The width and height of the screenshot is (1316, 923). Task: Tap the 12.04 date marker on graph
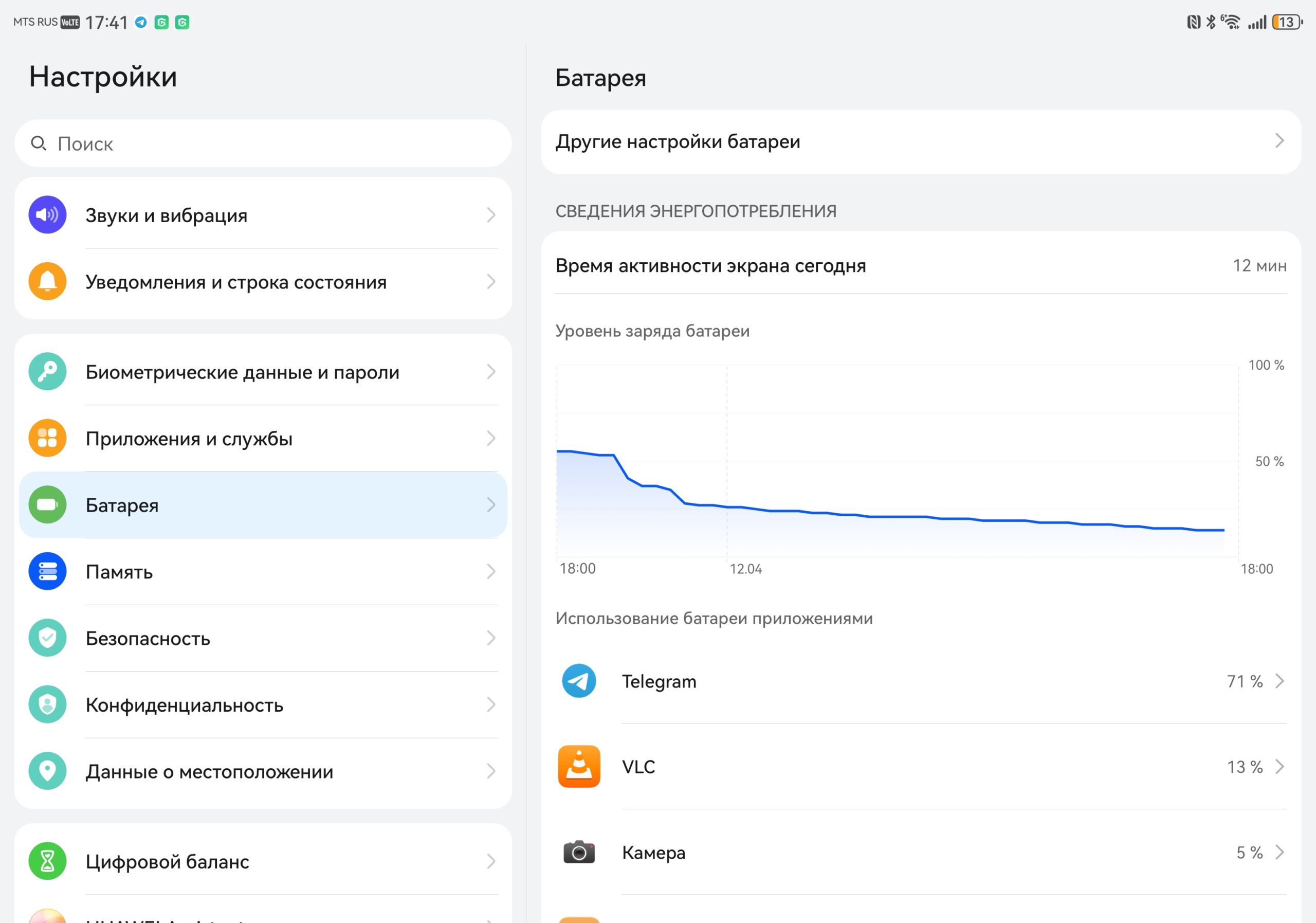(746, 569)
